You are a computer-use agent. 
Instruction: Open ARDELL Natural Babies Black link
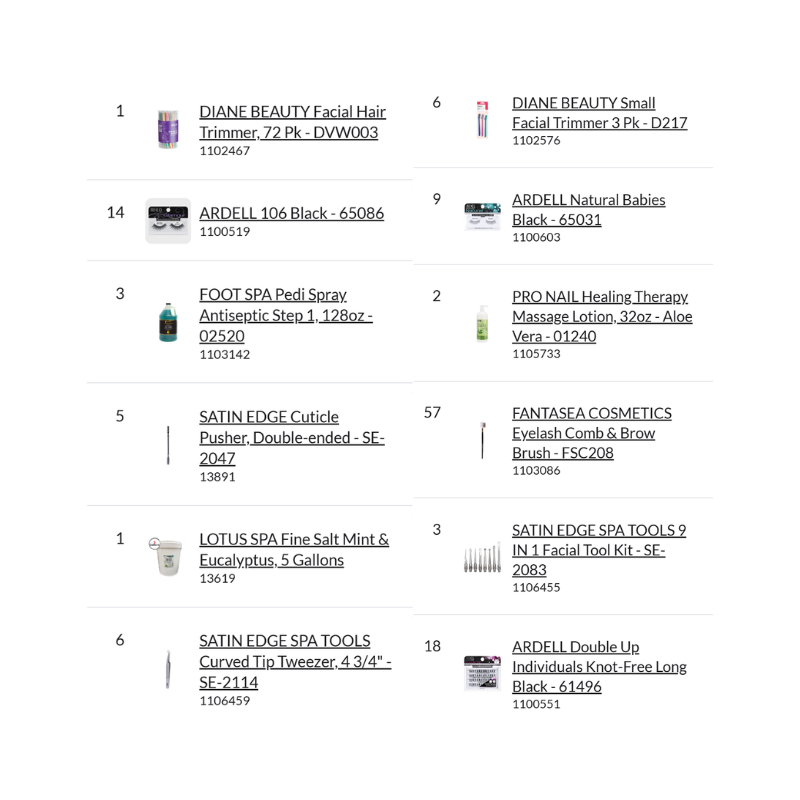pyautogui.click(x=588, y=209)
